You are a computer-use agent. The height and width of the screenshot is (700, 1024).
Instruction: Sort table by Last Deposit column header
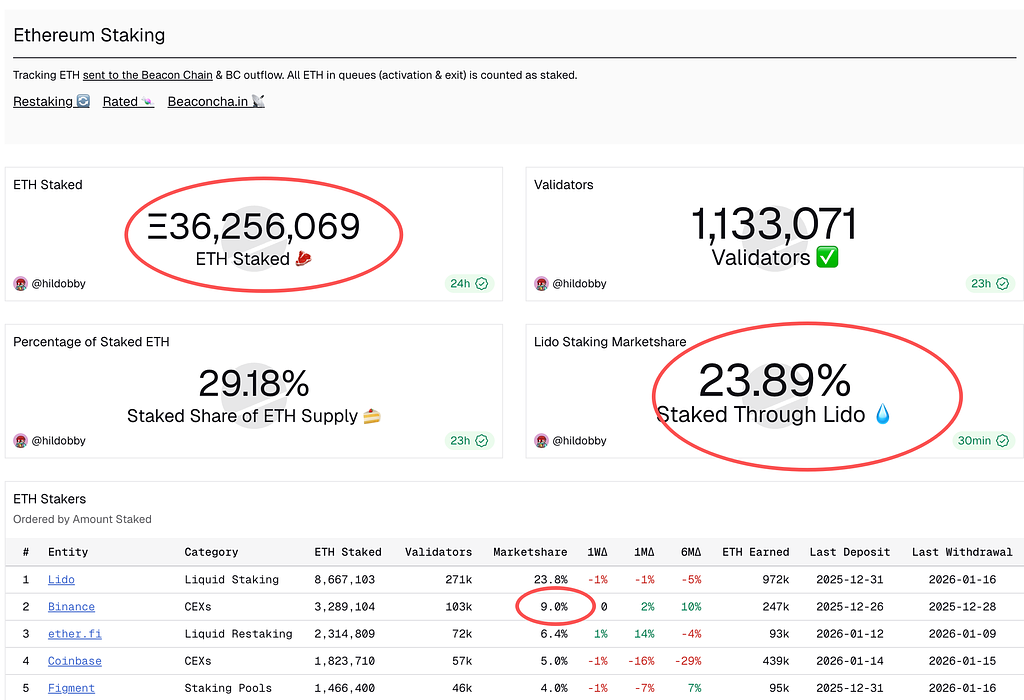pyautogui.click(x=848, y=552)
